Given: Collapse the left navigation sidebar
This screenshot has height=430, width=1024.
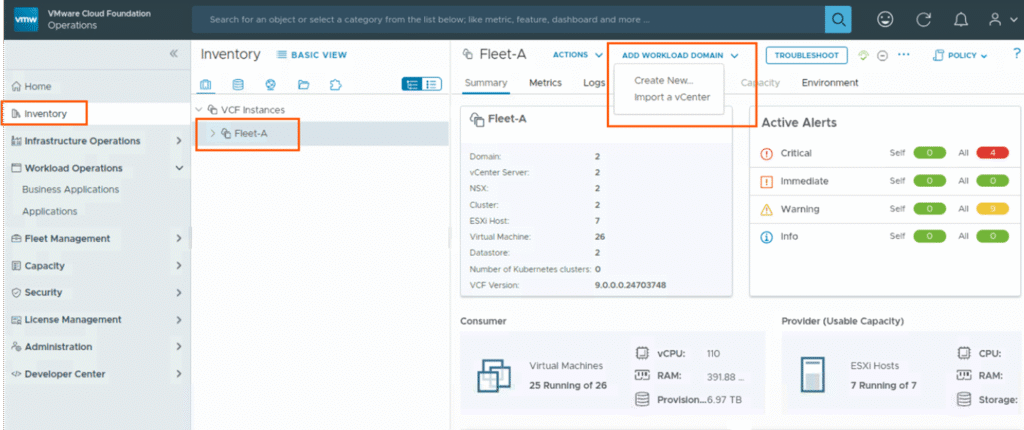Looking at the screenshot, I should point(174,54).
